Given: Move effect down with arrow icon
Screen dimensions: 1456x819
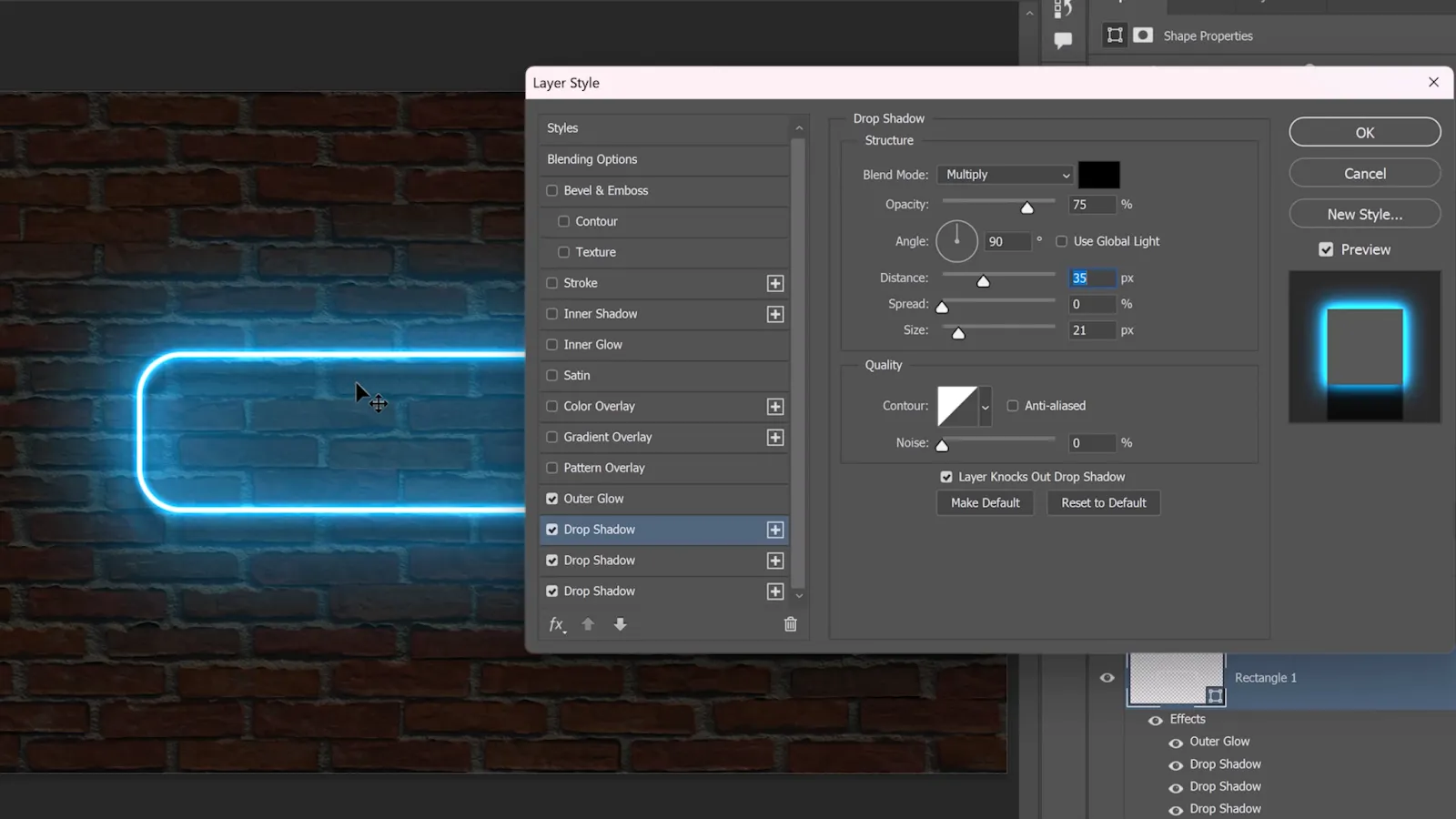Looking at the screenshot, I should (620, 624).
